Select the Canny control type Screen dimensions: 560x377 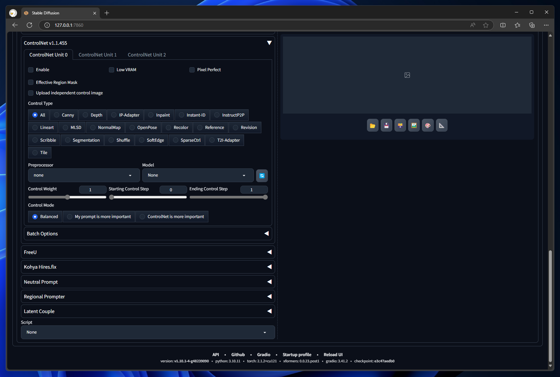[64, 115]
